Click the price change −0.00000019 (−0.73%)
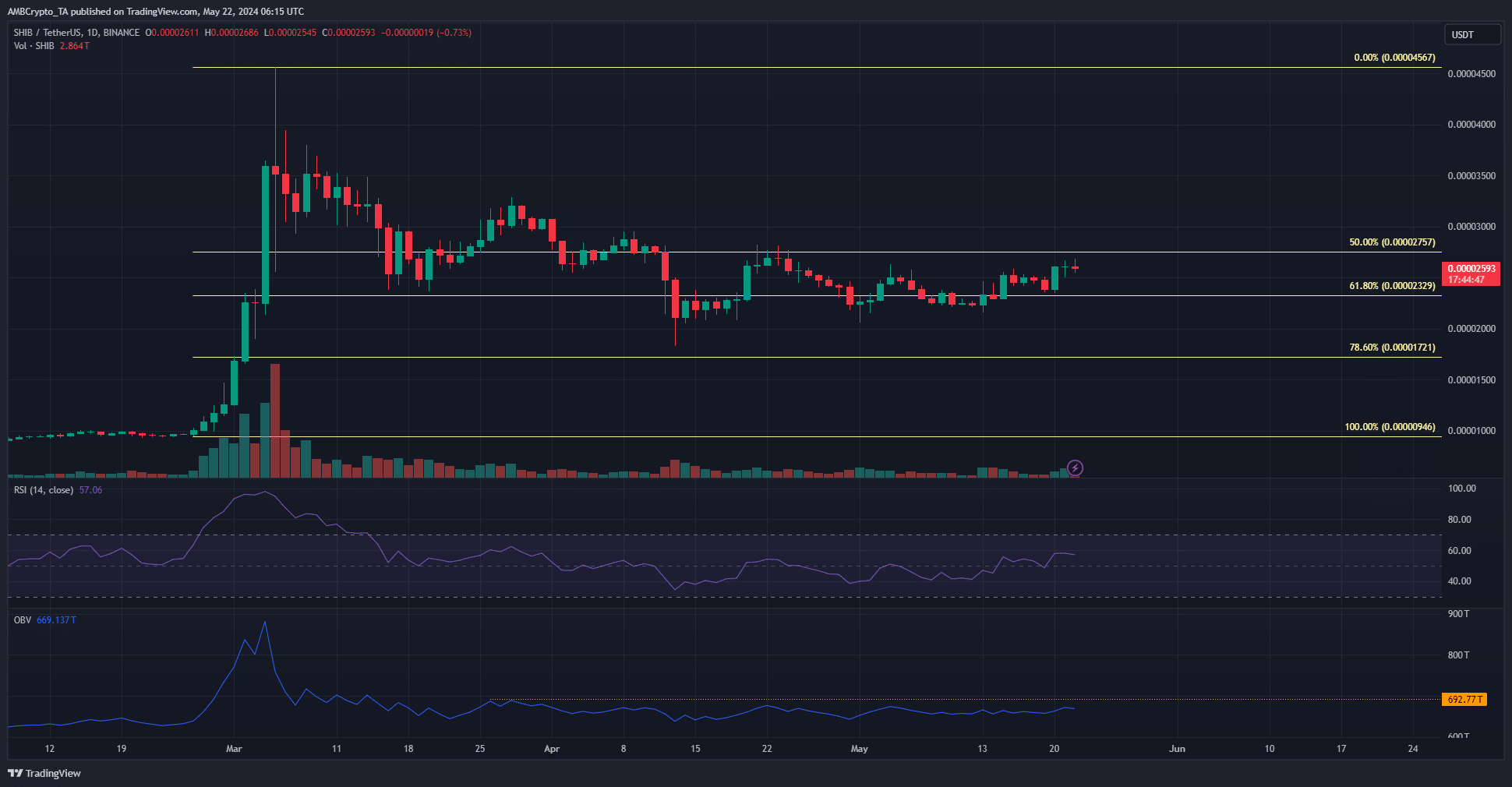Screen dimensions: 1512x787 pyautogui.click(x=426, y=33)
